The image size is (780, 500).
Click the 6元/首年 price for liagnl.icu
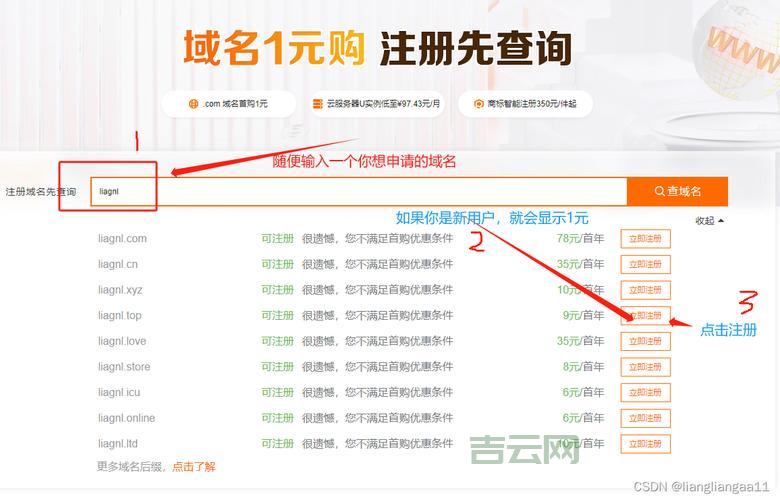click(583, 393)
